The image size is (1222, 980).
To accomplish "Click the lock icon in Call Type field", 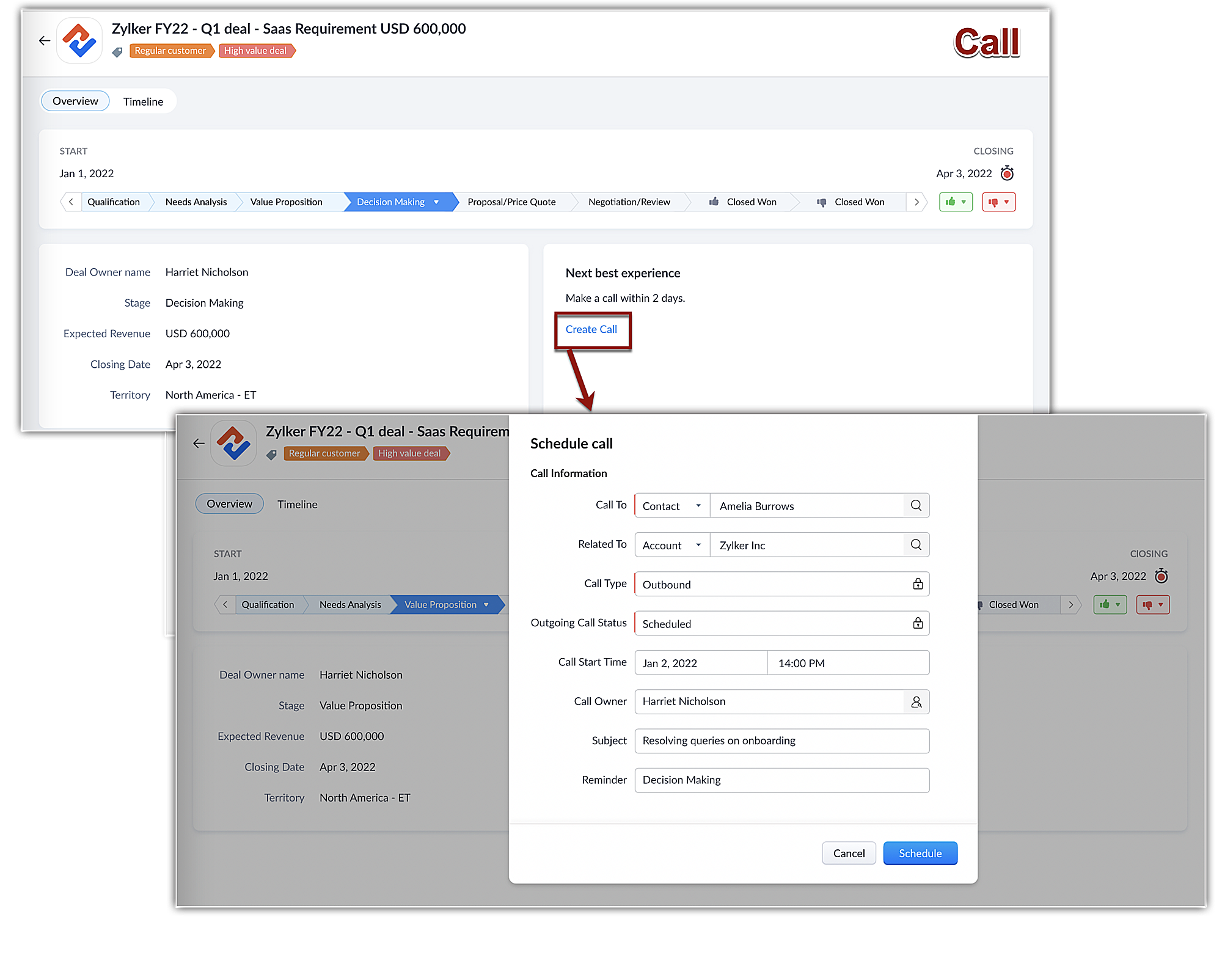I will 918,584.
